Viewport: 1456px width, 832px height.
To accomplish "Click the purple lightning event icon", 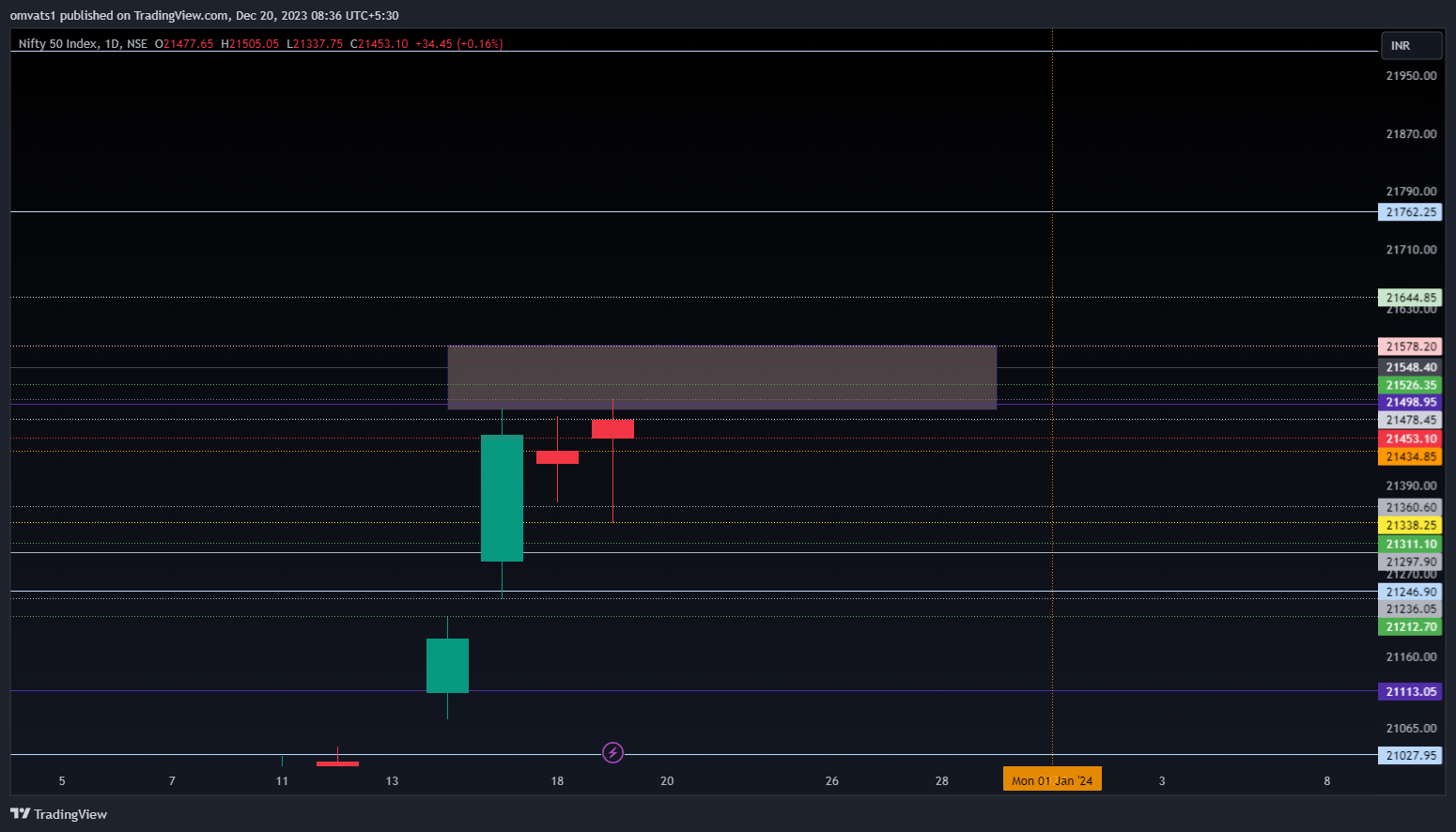I will point(612,752).
